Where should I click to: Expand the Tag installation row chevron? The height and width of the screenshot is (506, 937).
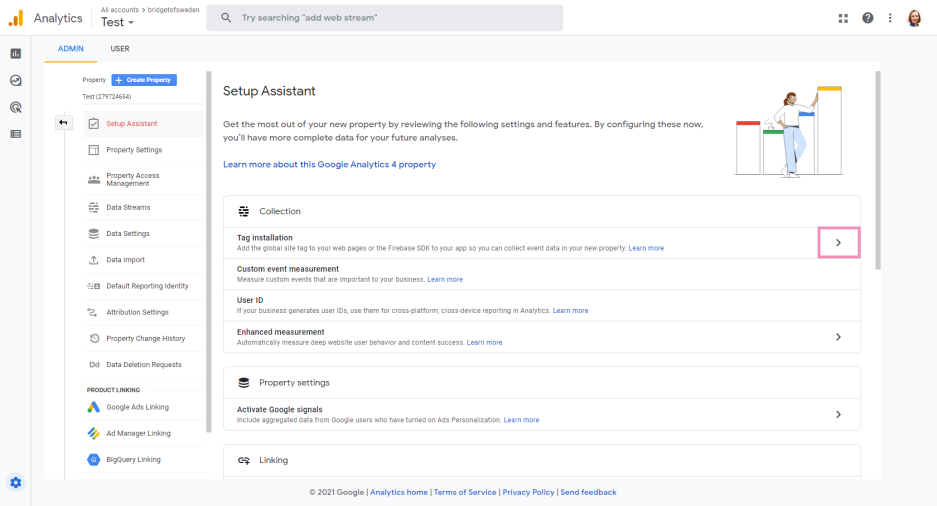838,242
